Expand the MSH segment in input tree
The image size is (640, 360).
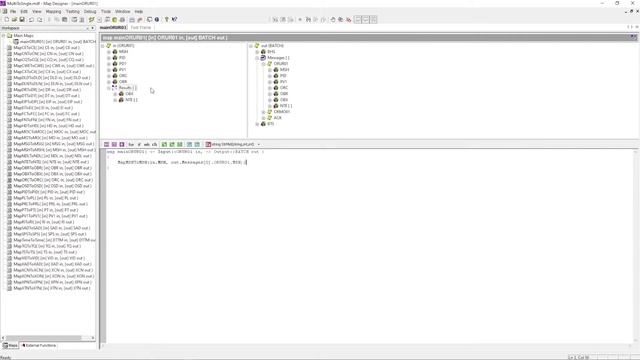pyautogui.click(x=109, y=52)
